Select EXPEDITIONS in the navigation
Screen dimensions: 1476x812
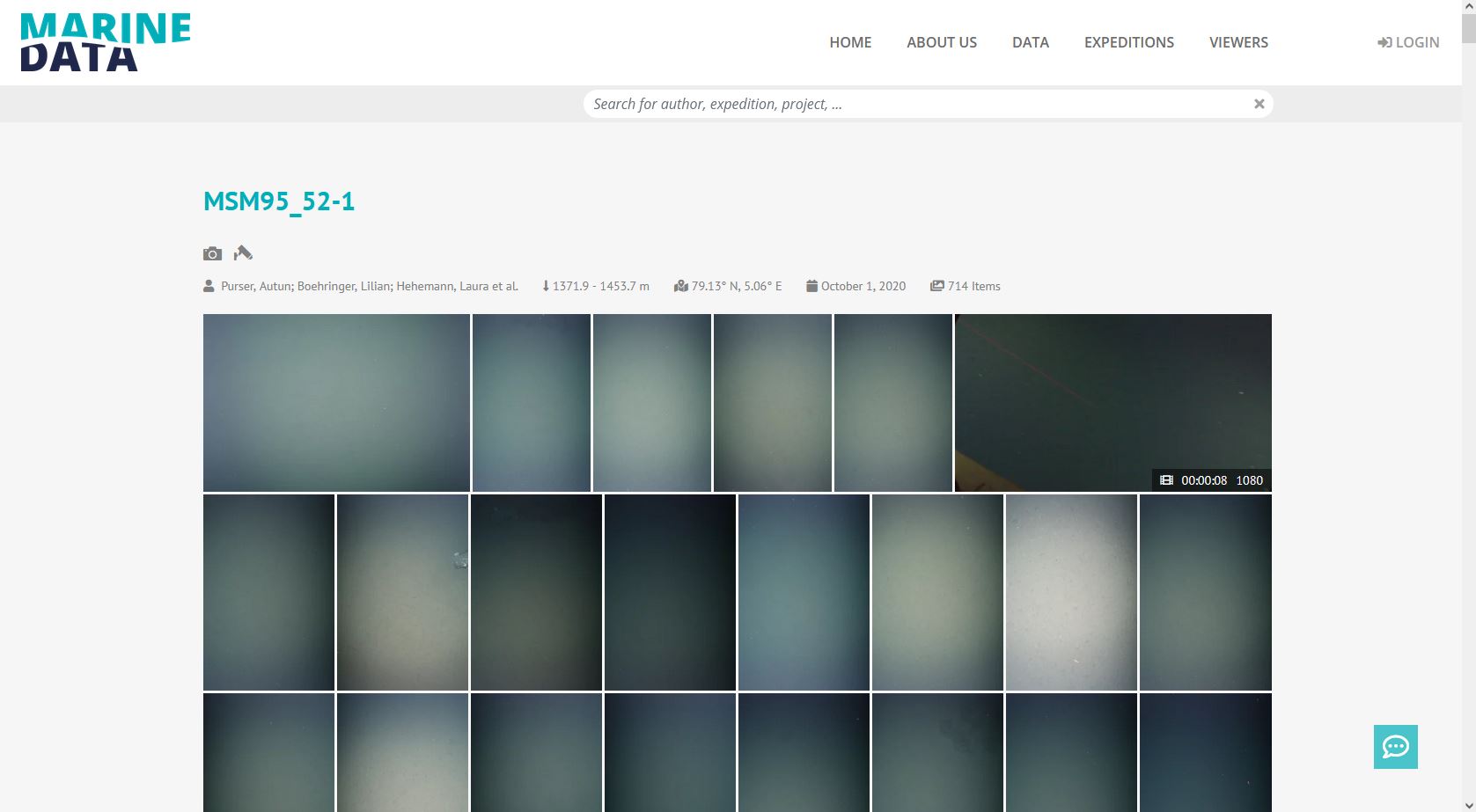[x=1128, y=42]
